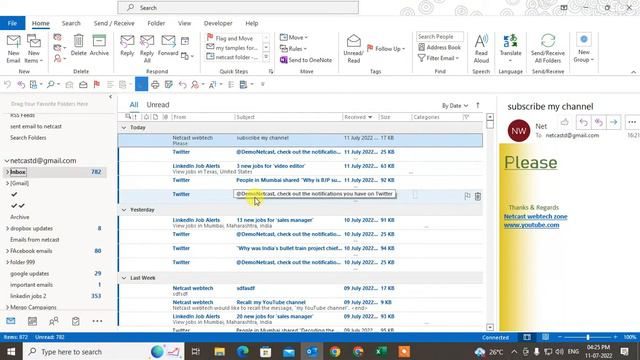
Task: Open the Help tab
Action: pos(251,23)
